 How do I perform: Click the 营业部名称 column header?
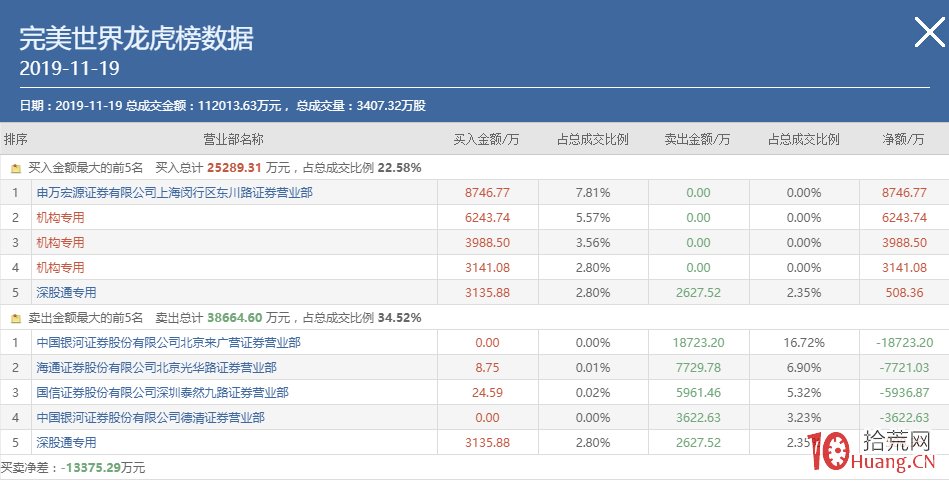(x=234, y=139)
